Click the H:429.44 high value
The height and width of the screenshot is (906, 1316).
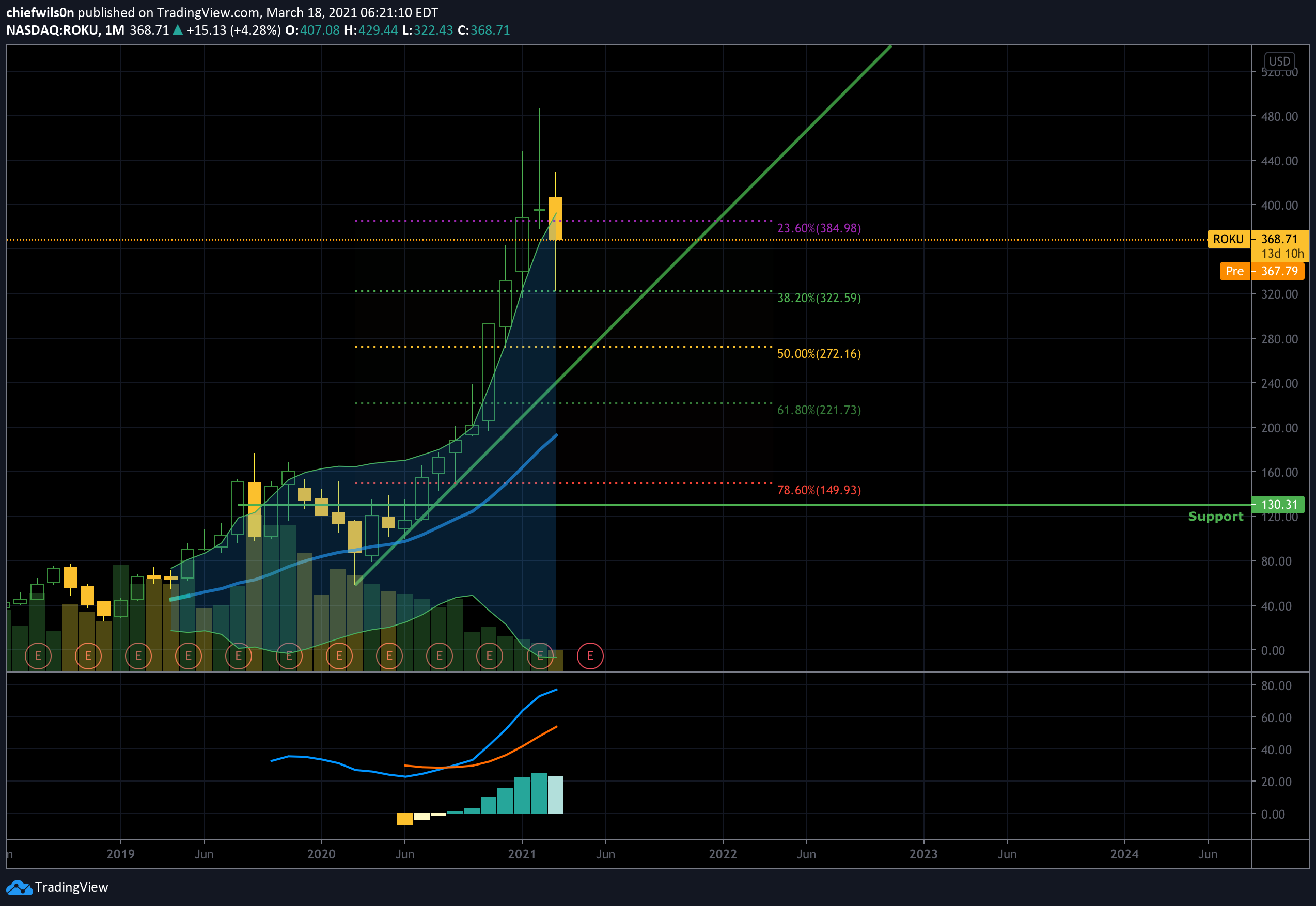pos(371,30)
